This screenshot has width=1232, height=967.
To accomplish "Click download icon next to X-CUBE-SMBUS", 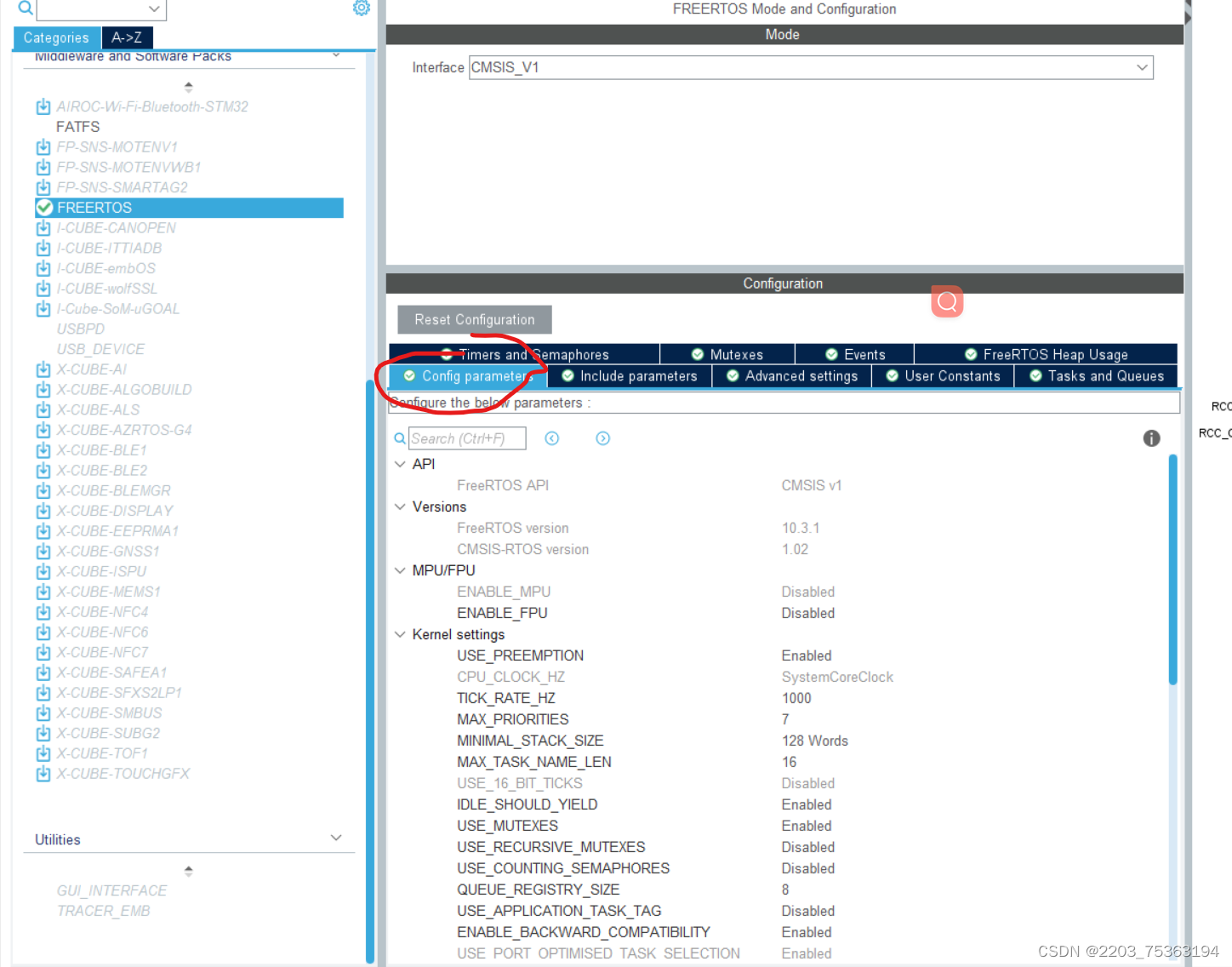I will [43, 713].
